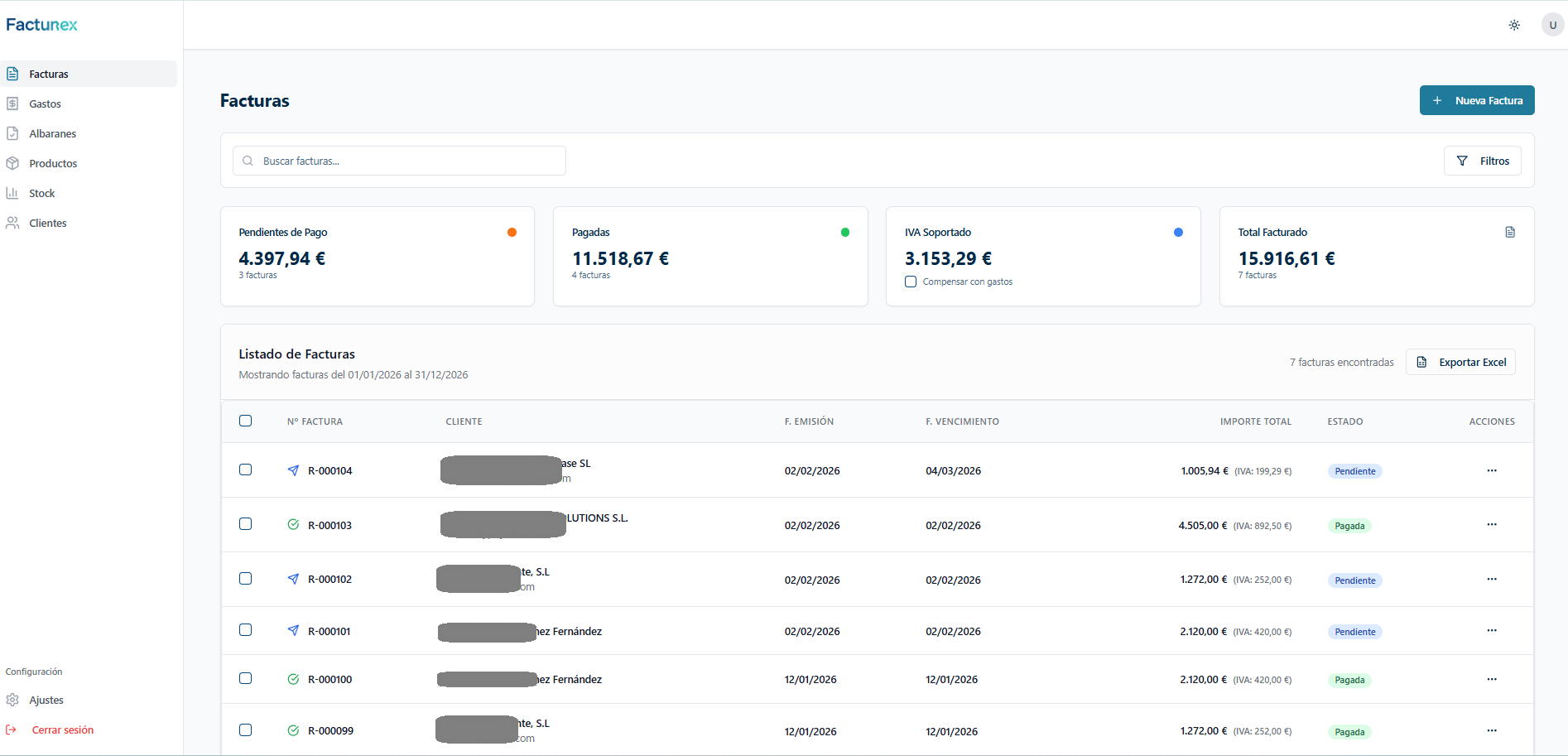This screenshot has height=756, width=1568.
Task: Open actions menu for invoice R-000104
Action: [1491, 470]
